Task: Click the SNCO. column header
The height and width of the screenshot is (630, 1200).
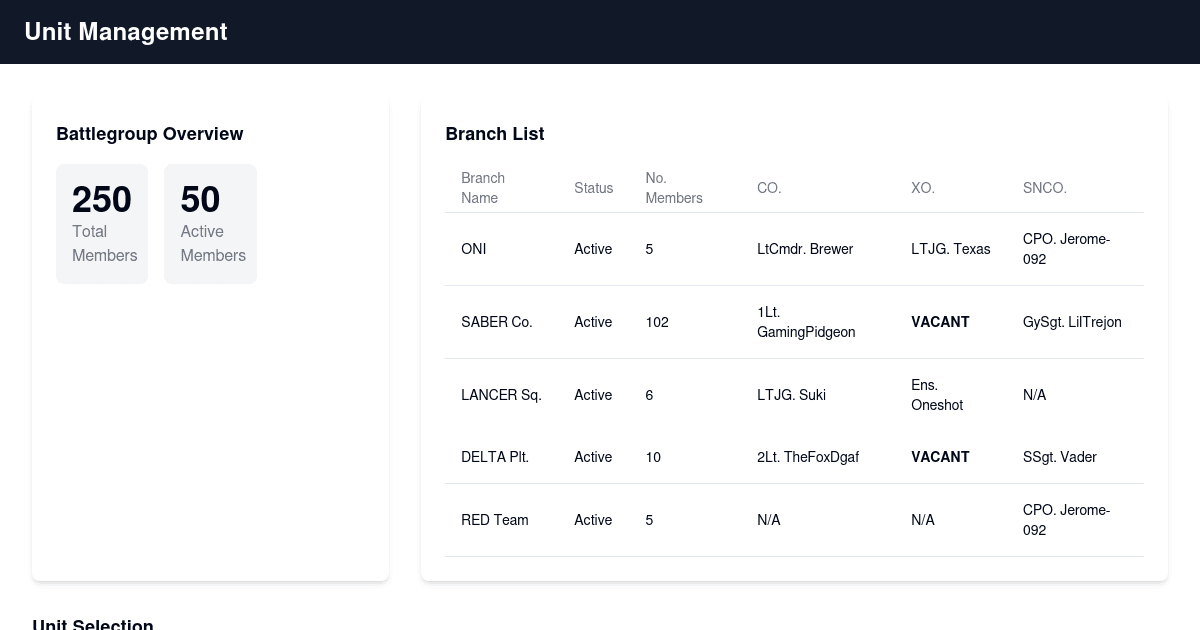Action: [1044, 188]
